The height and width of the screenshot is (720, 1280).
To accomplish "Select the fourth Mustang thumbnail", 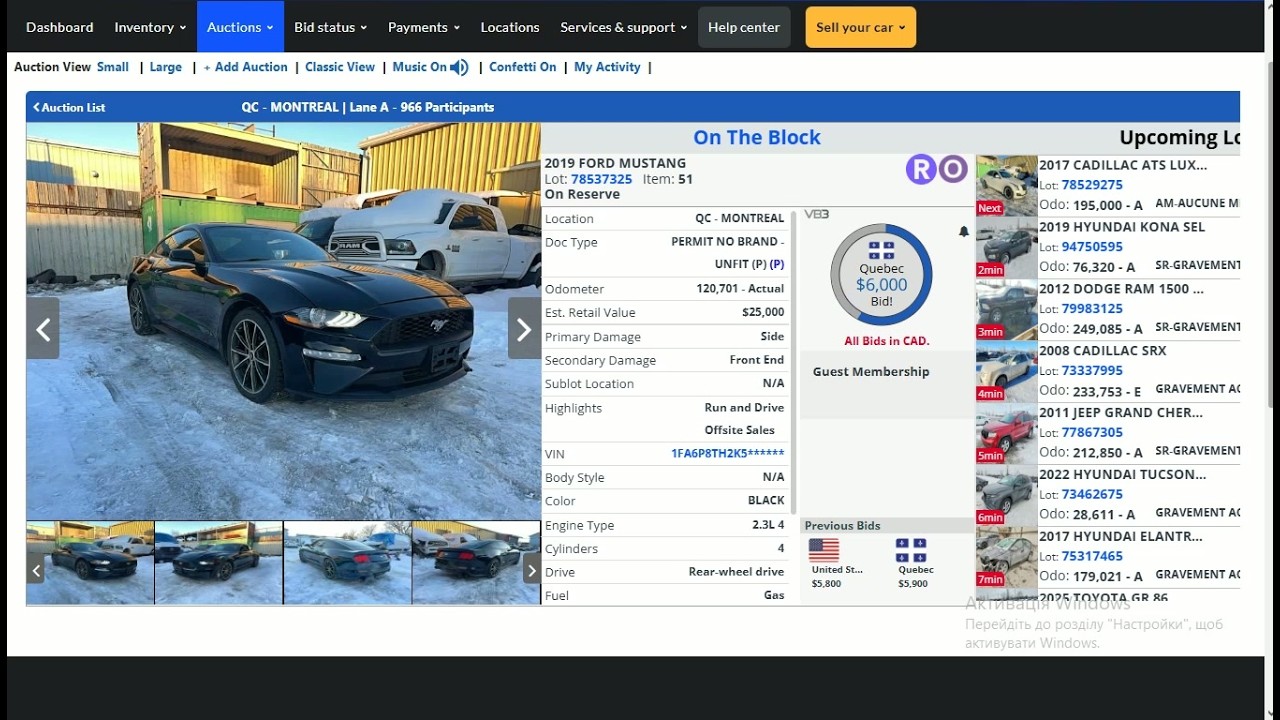I will click(x=476, y=563).
